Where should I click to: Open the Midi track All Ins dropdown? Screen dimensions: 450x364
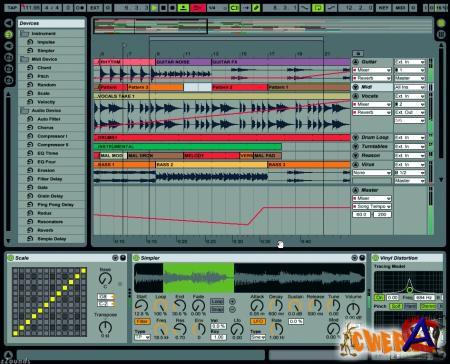click(x=410, y=87)
